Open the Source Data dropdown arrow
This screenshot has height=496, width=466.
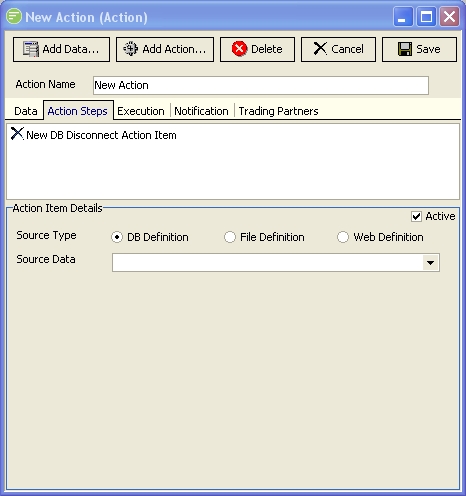coord(430,263)
